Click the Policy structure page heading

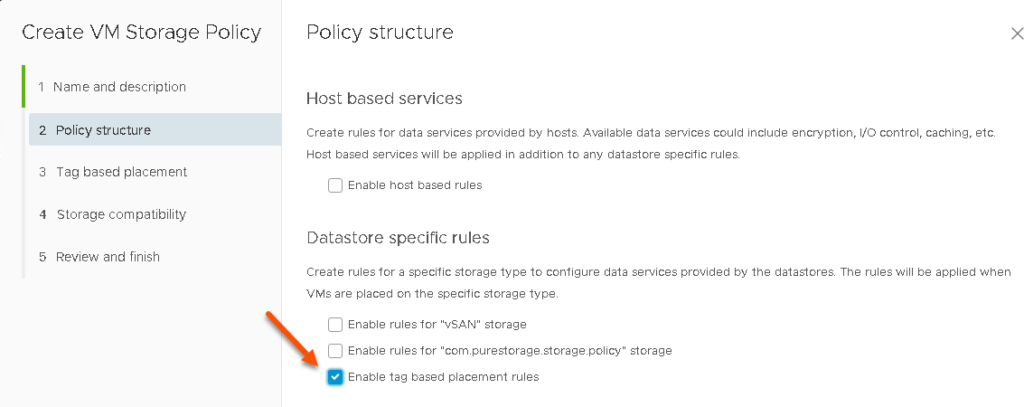click(x=380, y=32)
